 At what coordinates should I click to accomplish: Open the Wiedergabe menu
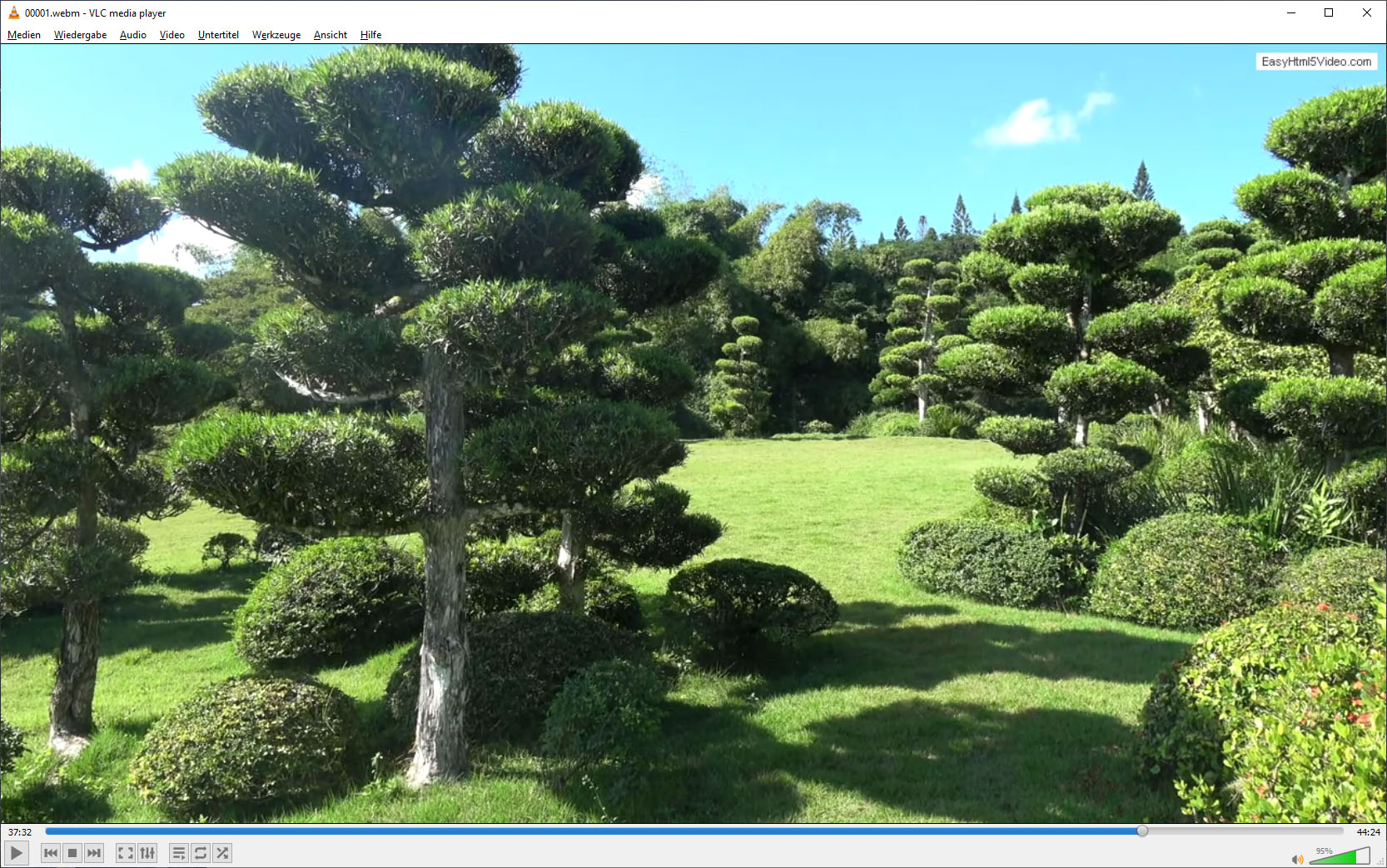click(80, 35)
